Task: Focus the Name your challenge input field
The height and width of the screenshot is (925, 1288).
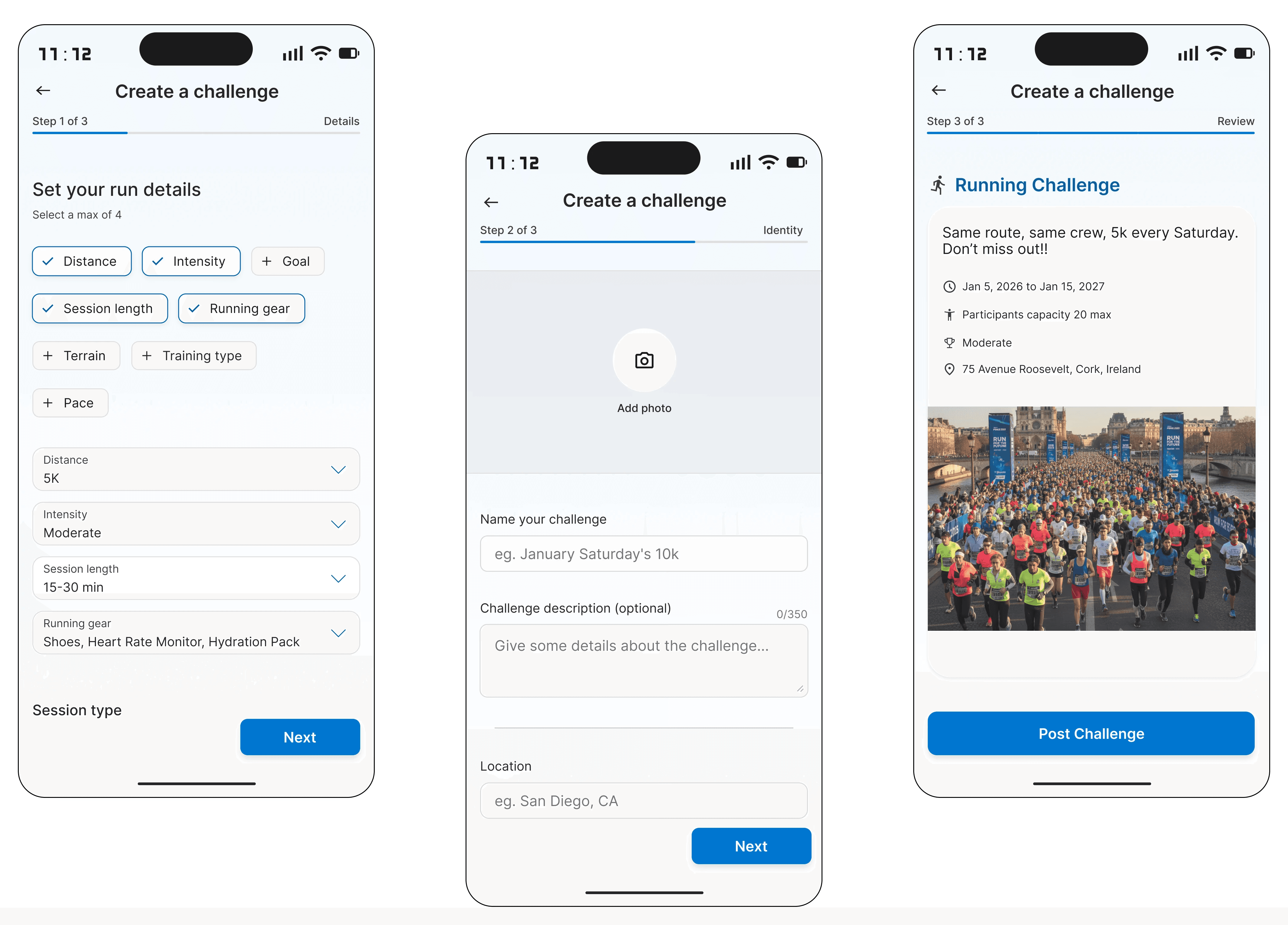Action: point(644,554)
